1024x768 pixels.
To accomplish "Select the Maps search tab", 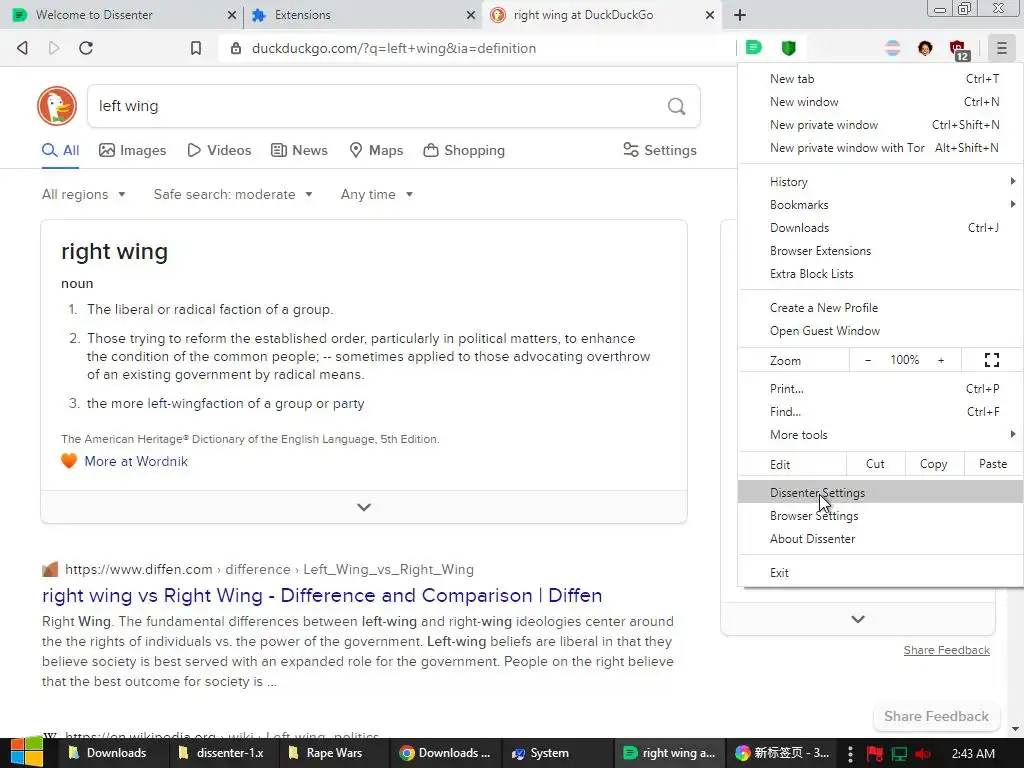I will 376,150.
